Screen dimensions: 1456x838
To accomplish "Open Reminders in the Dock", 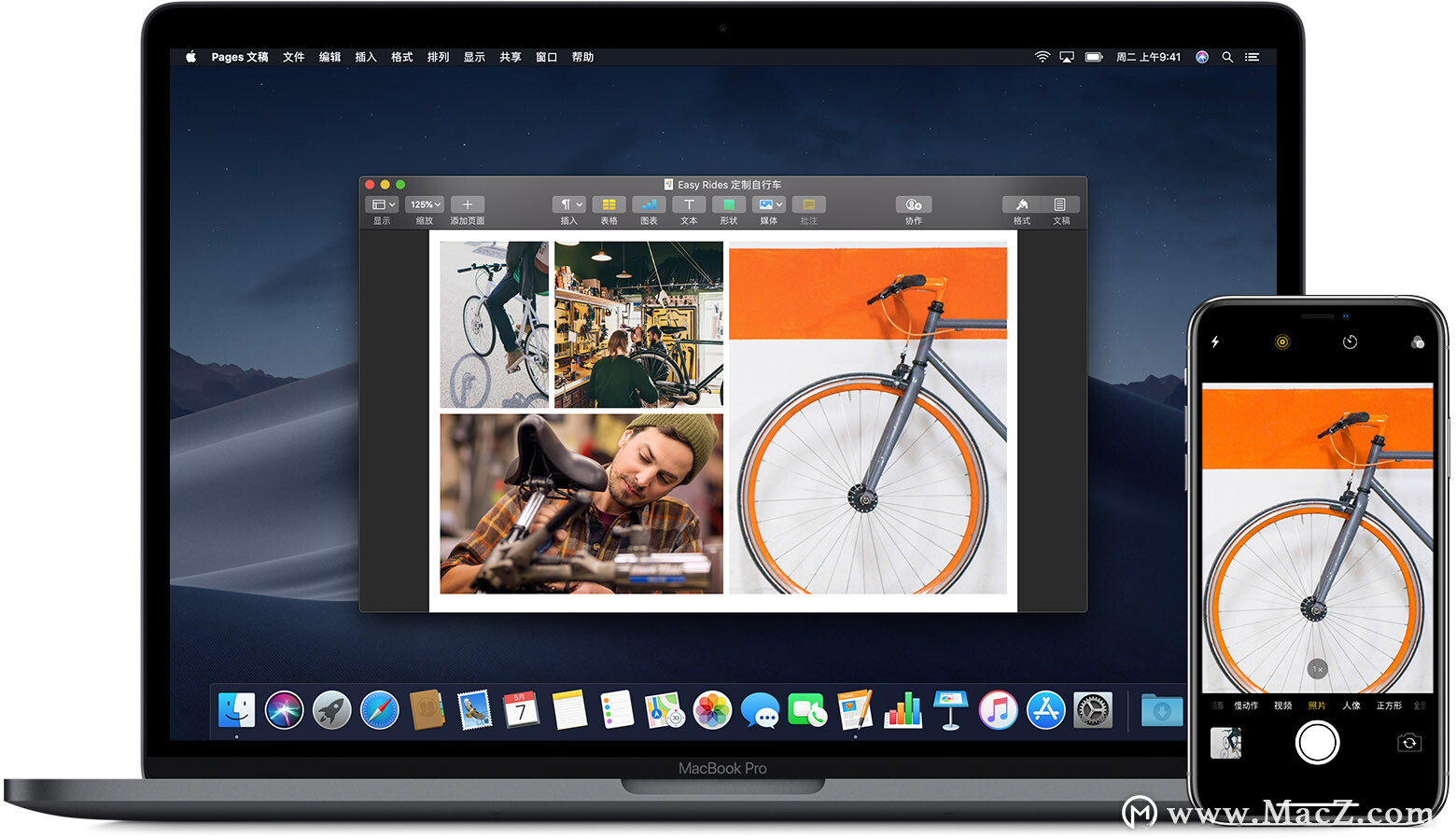I will pos(617,710).
